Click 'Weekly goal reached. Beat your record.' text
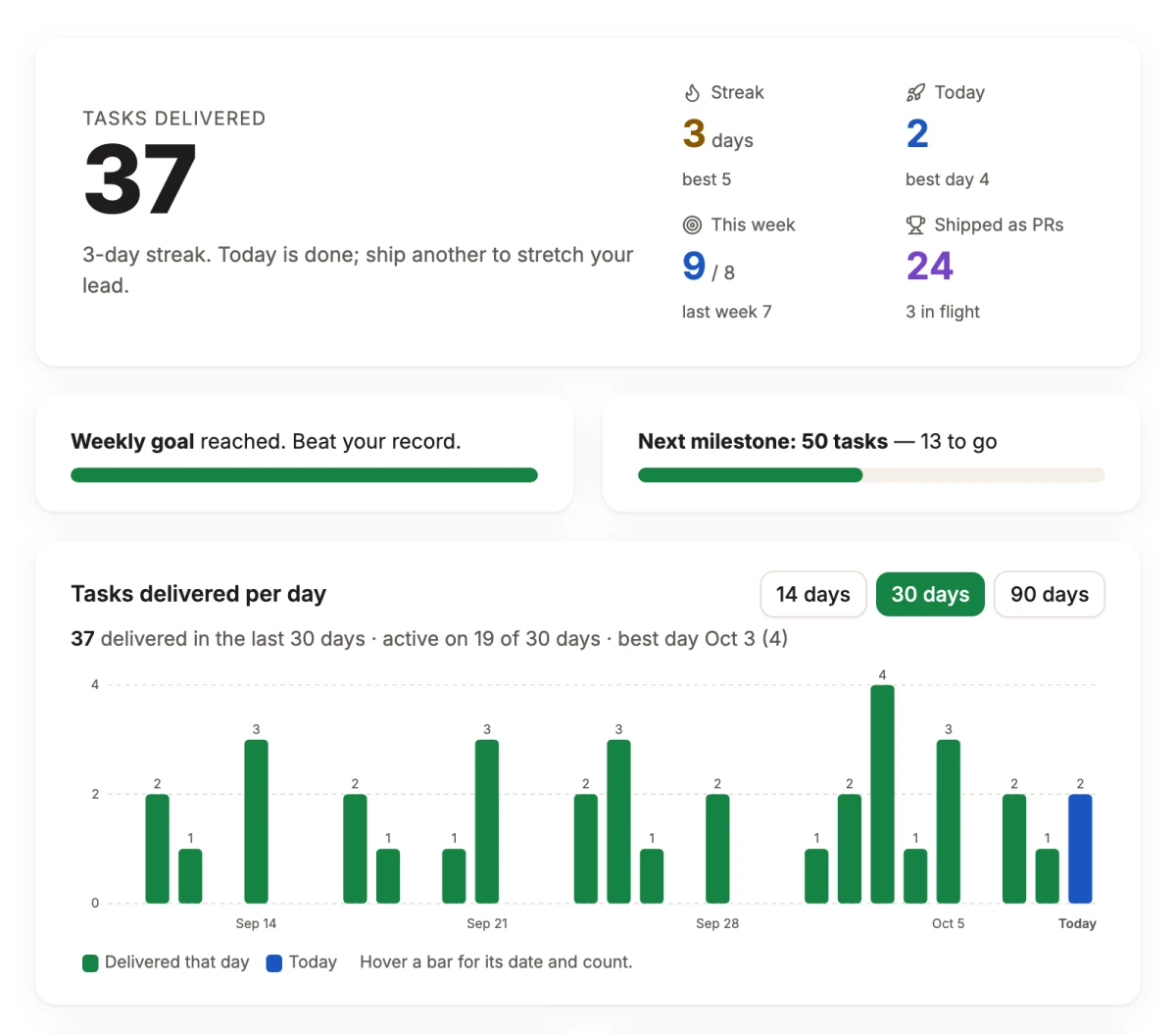Screen dimensions: 1176x1034 pyautogui.click(x=266, y=442)
